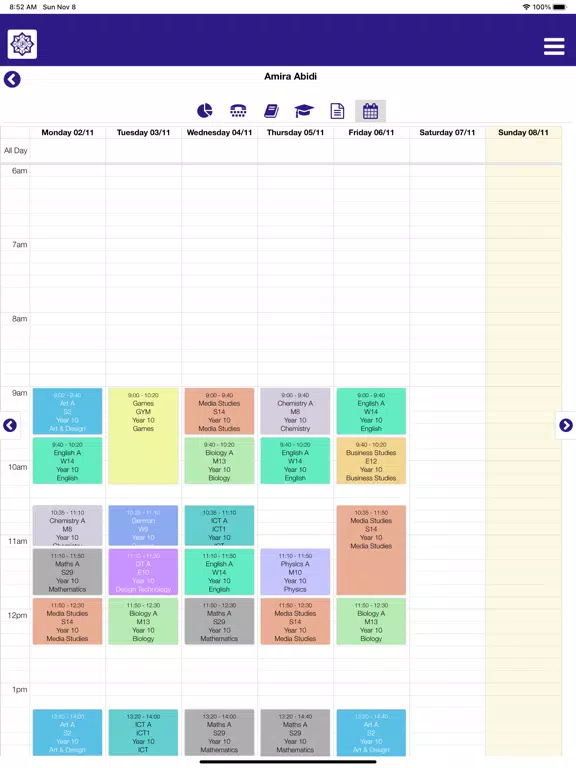576x768 pixels.
Task: Open Thursday 9:40 English A lesson
Action: coord(295,461)
